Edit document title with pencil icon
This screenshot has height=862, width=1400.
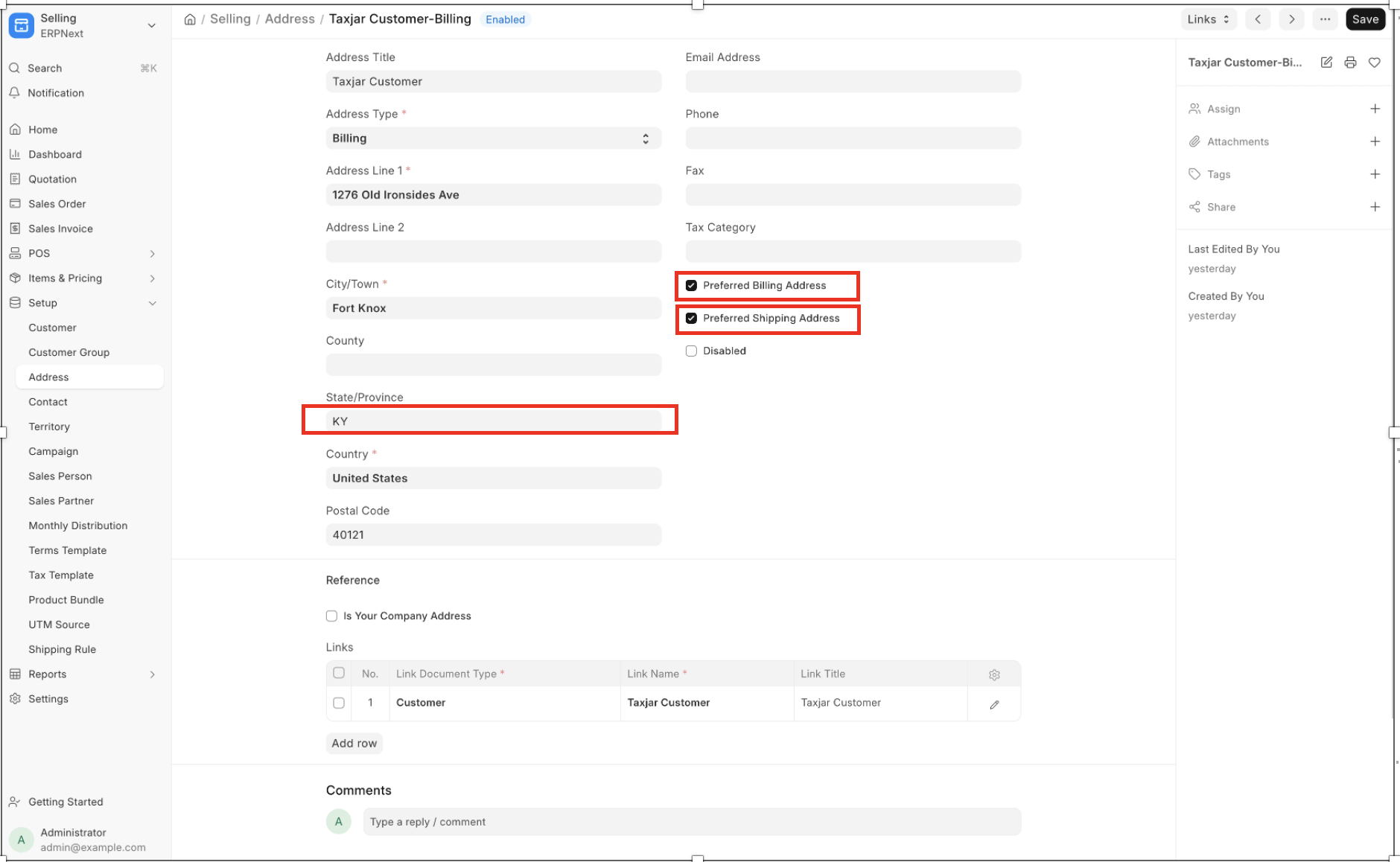[x=1326, y=63]
